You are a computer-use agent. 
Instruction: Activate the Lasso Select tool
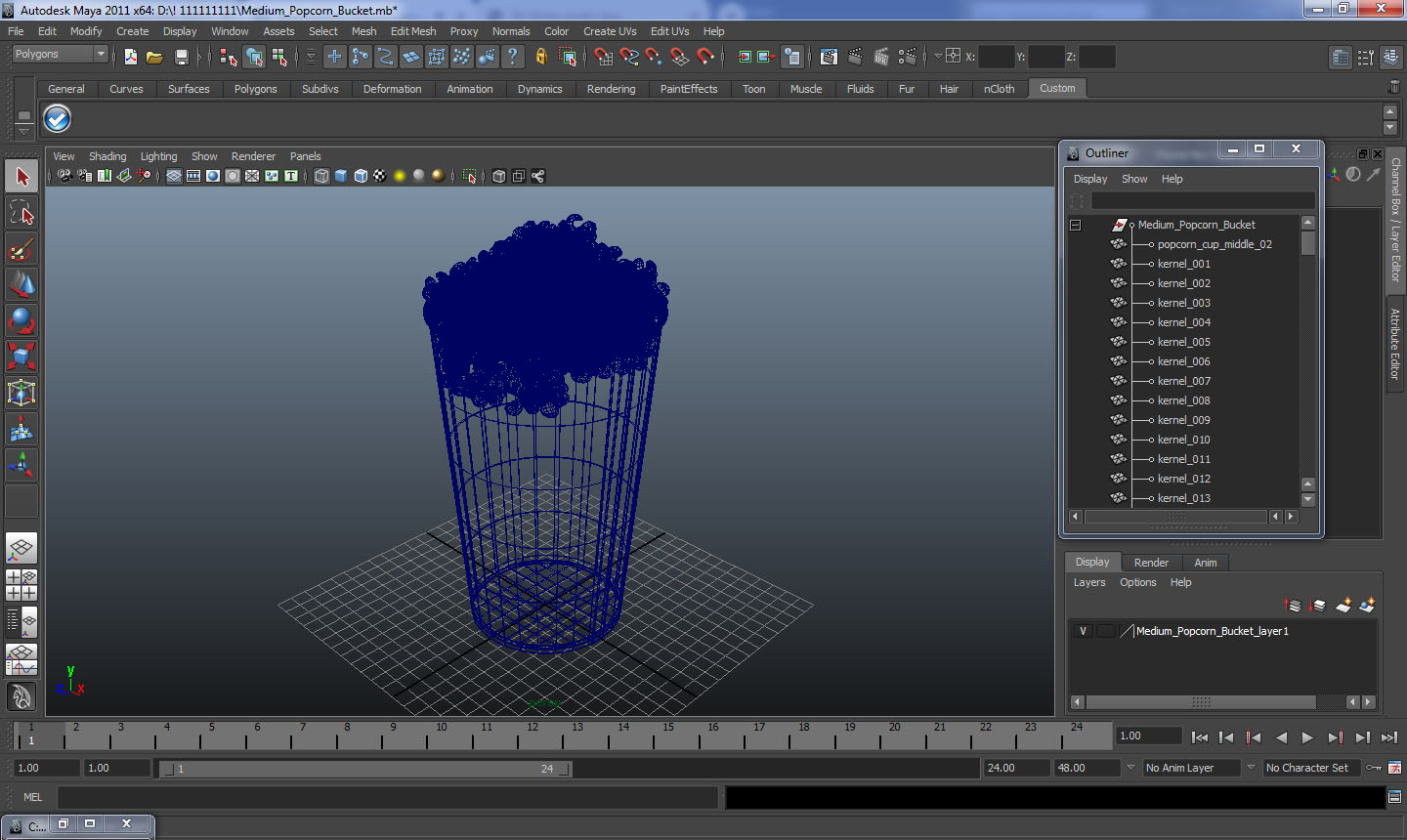click(21, 212)
